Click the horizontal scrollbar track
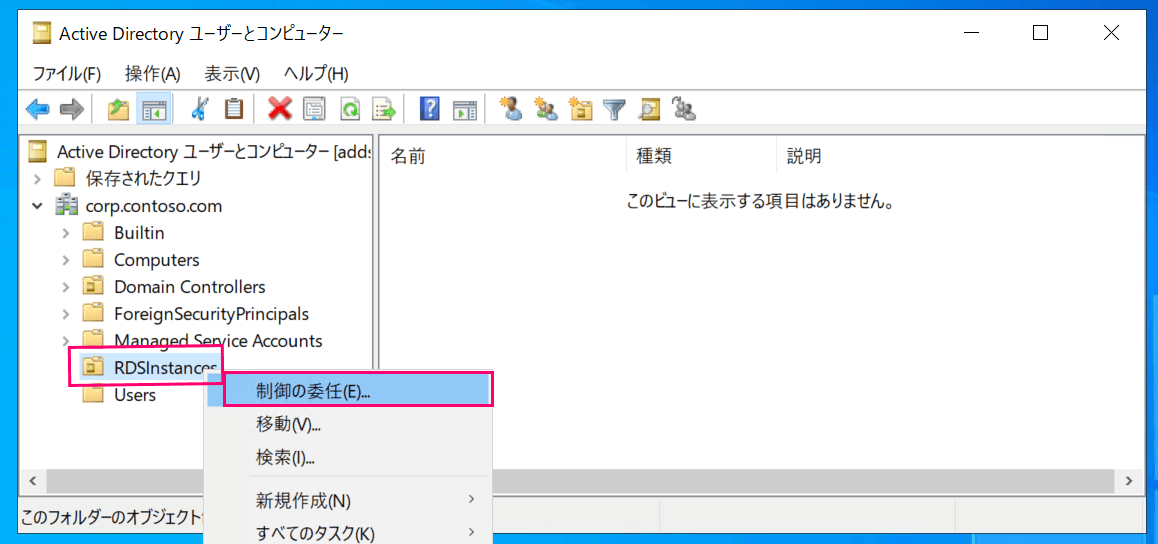This screenshot has width=1158, height=544. 804,481
